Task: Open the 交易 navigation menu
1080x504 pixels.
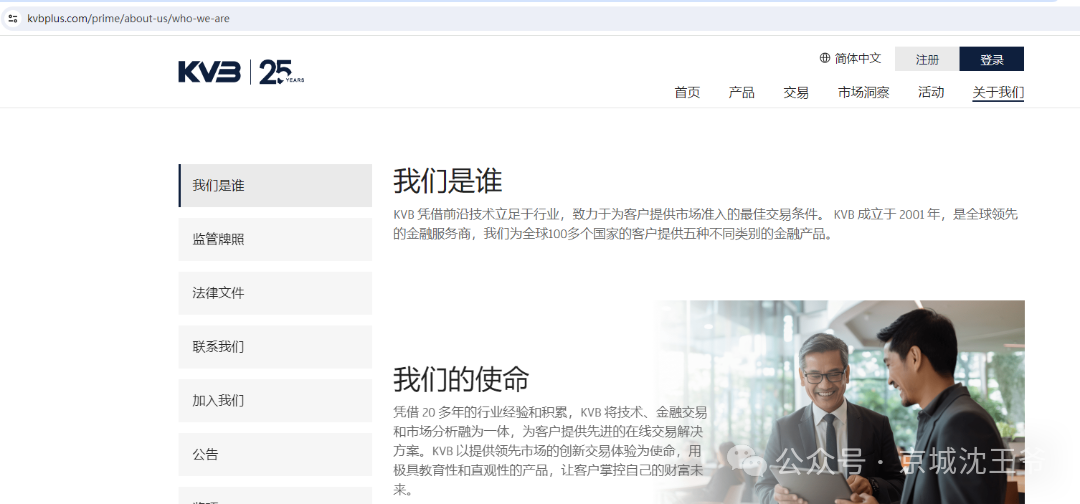Action: (796, 93)
